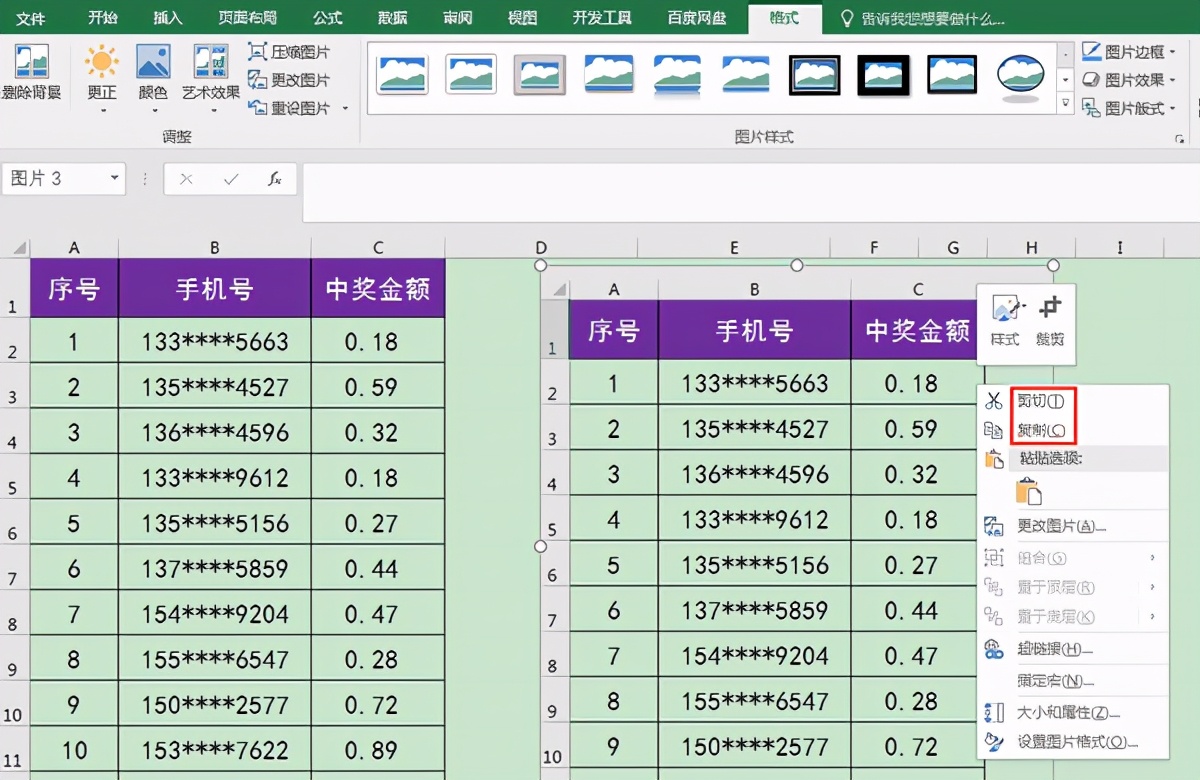Select 剪切 (Cut) in the context menu
The image size is (1200, 780).
pyautogui.click(x=1042, y=401)
